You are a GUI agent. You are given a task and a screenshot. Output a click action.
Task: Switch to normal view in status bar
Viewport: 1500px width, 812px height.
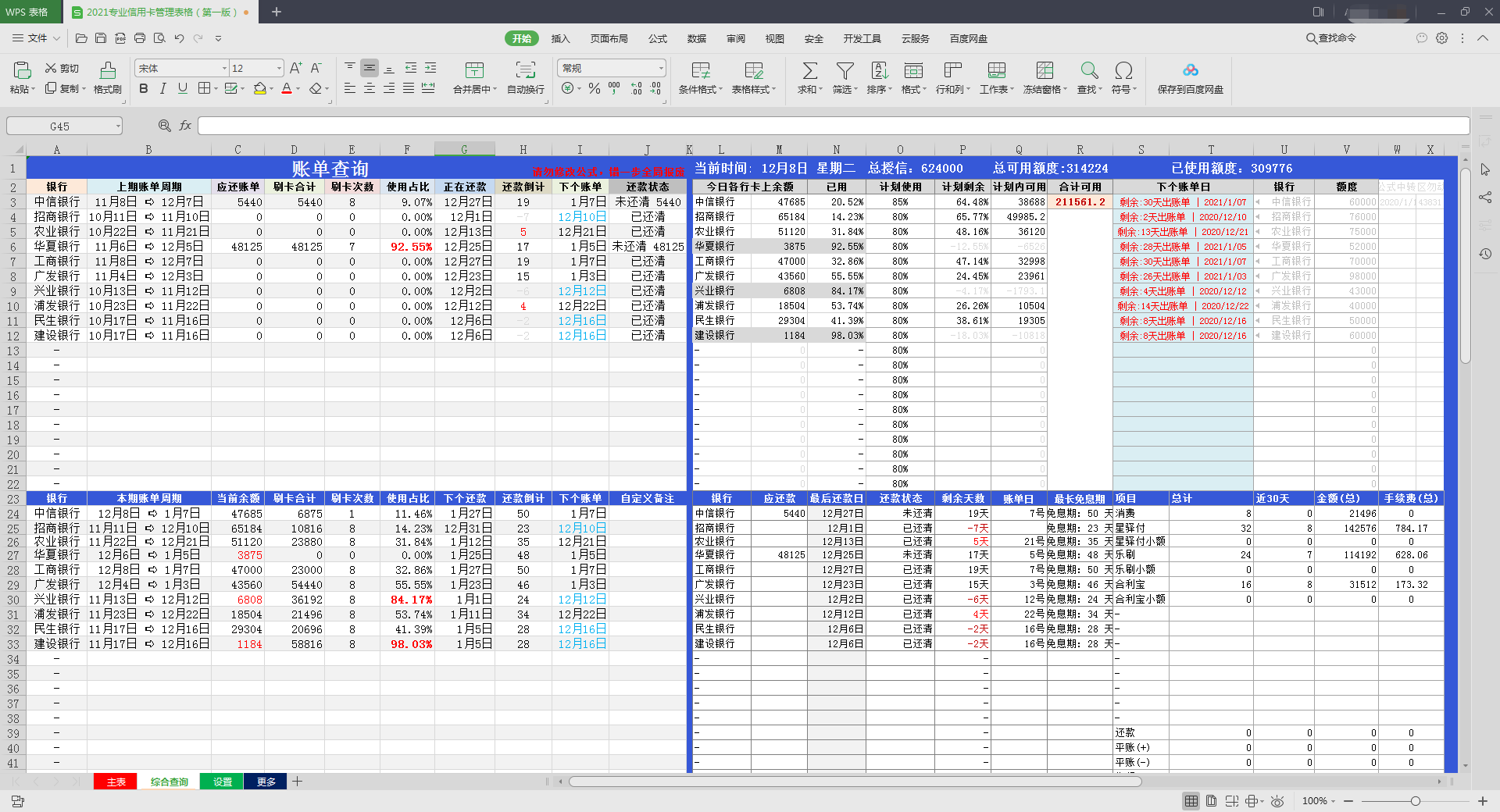pos(1191,801)
